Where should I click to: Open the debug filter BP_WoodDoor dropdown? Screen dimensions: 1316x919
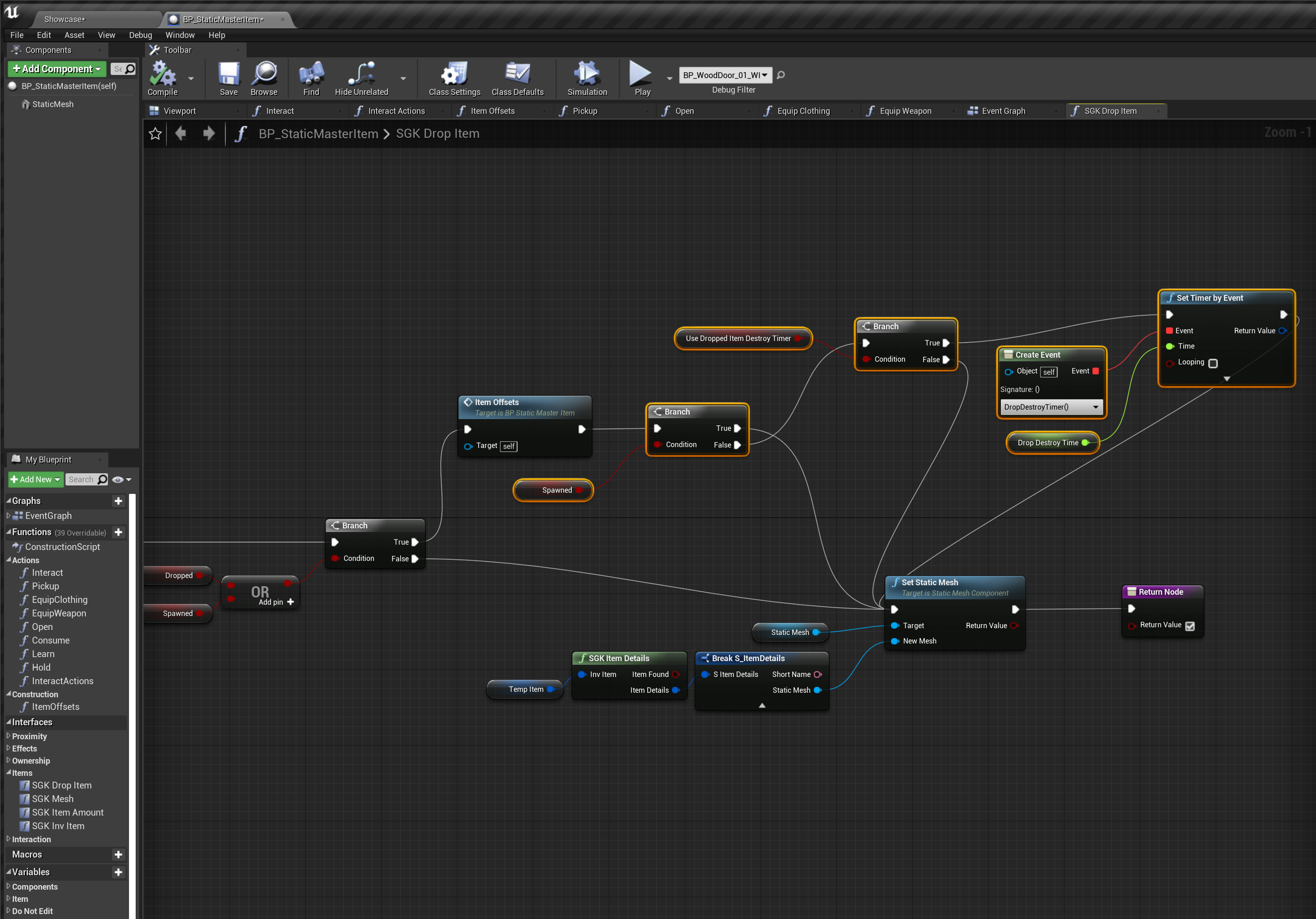click(724, 75)
